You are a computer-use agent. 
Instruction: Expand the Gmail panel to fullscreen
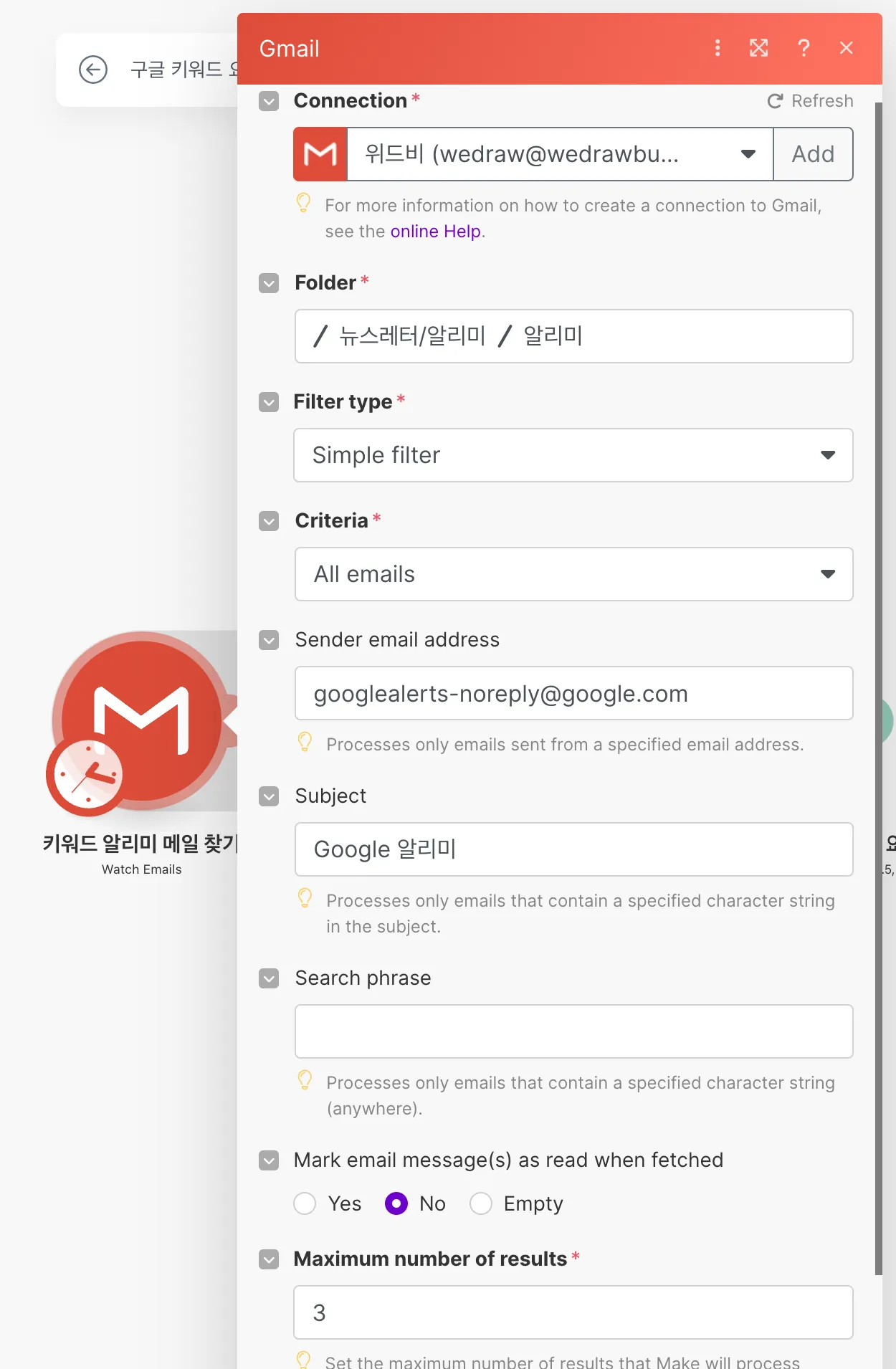coord(759,48)
